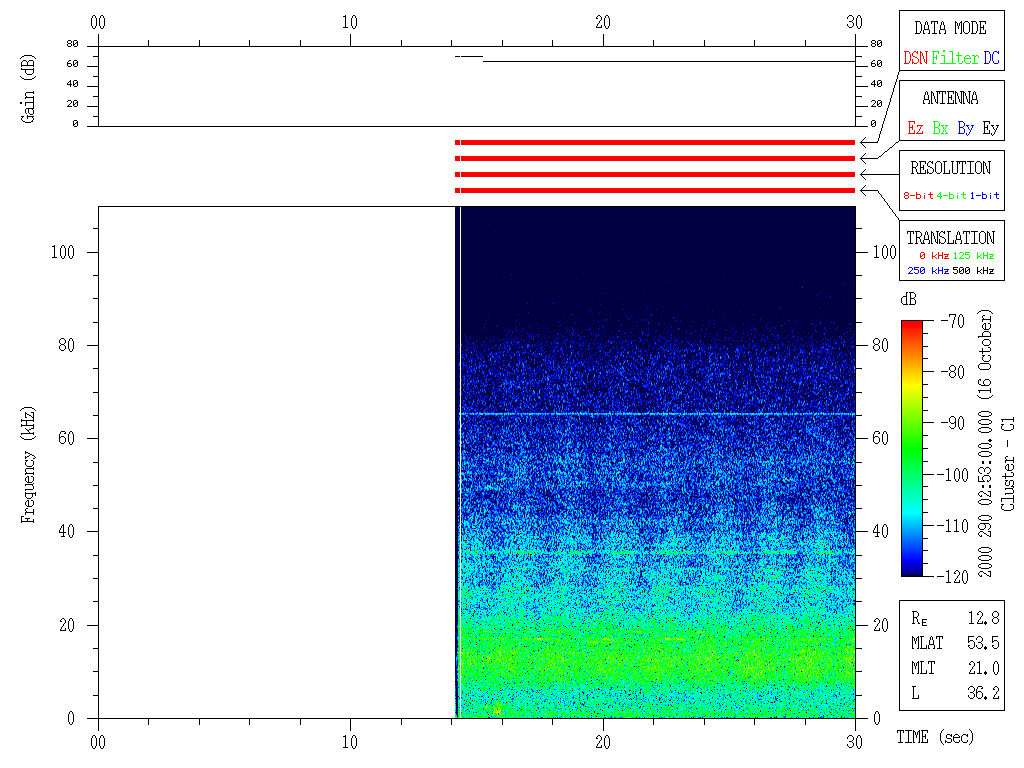Select the 500 kHz translation label
The height and width of the screenshot is (768, 1024).
(973, 271)
